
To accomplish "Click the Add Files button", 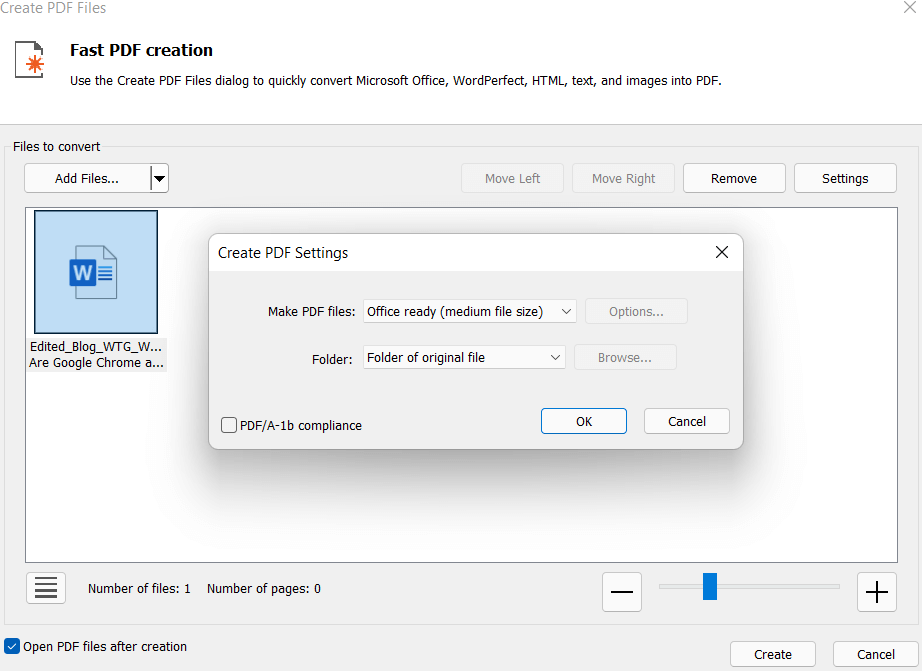I will coord(87,178).
